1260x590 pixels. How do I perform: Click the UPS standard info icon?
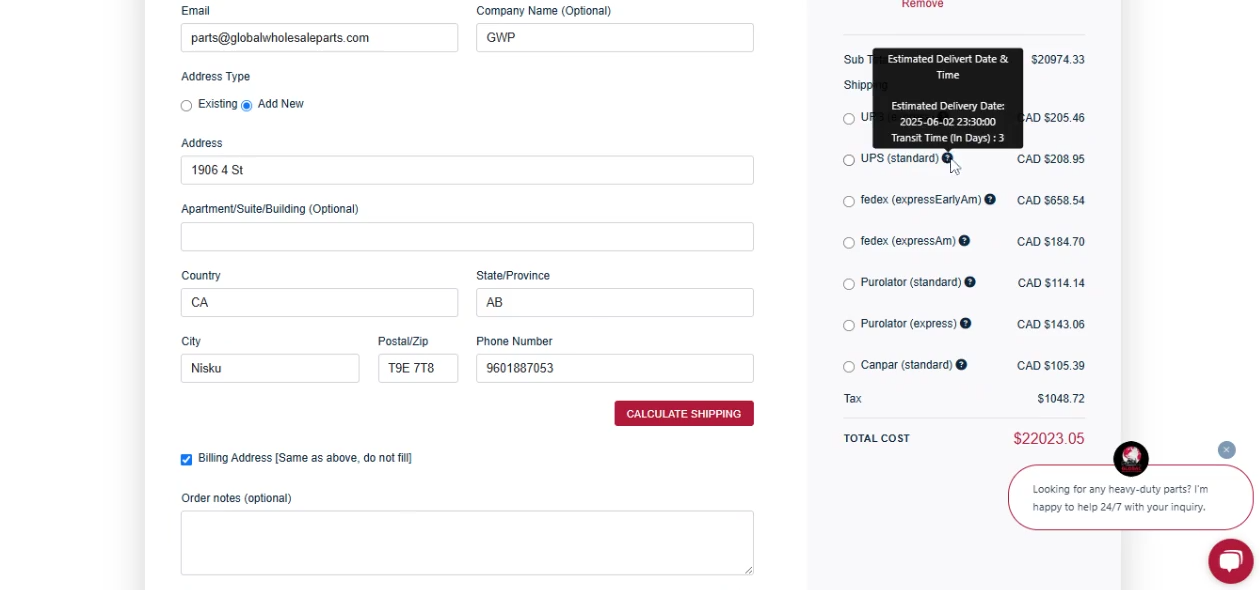(x=947, y=158)
